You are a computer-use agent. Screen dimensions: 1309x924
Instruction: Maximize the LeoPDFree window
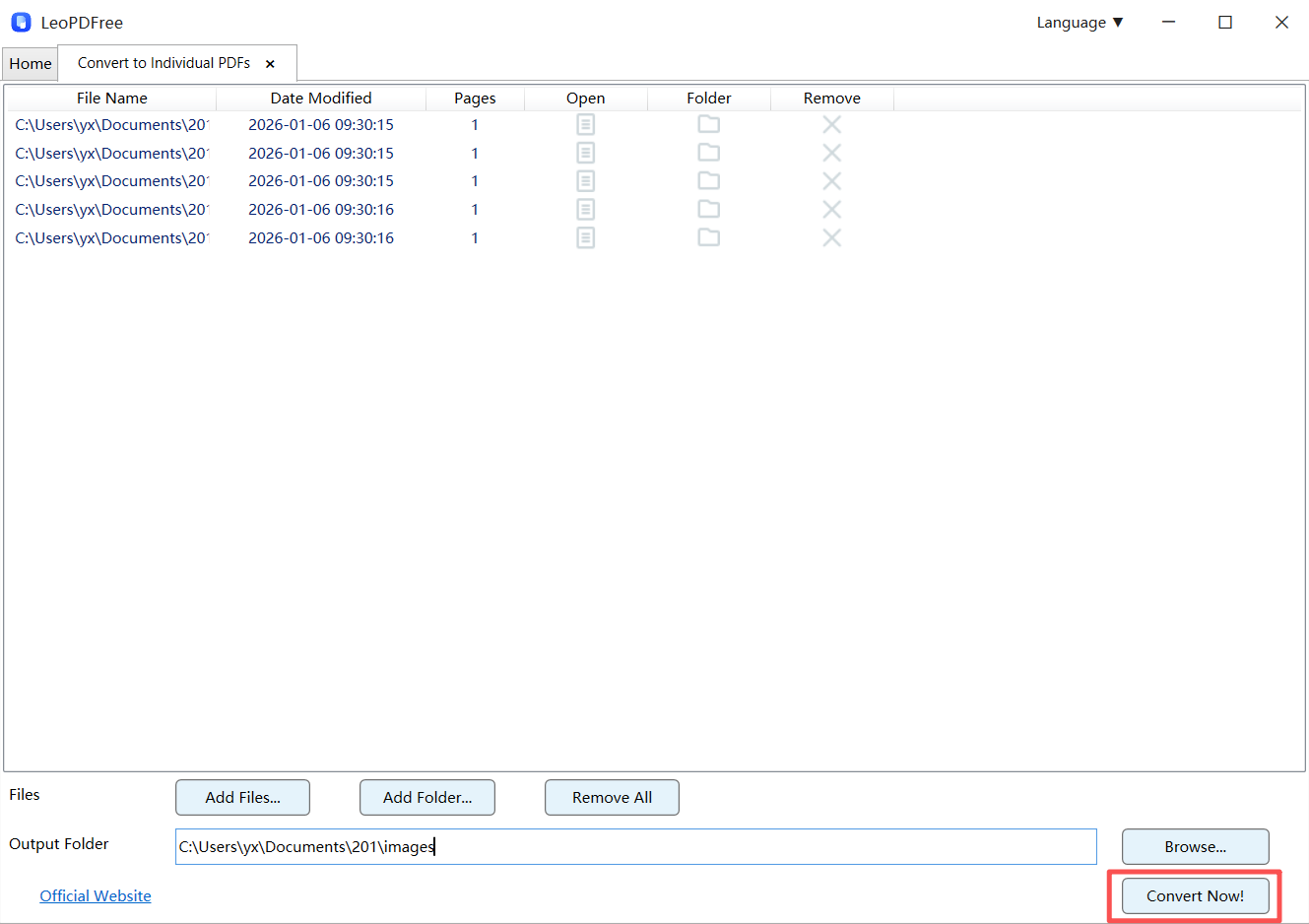1225,22
